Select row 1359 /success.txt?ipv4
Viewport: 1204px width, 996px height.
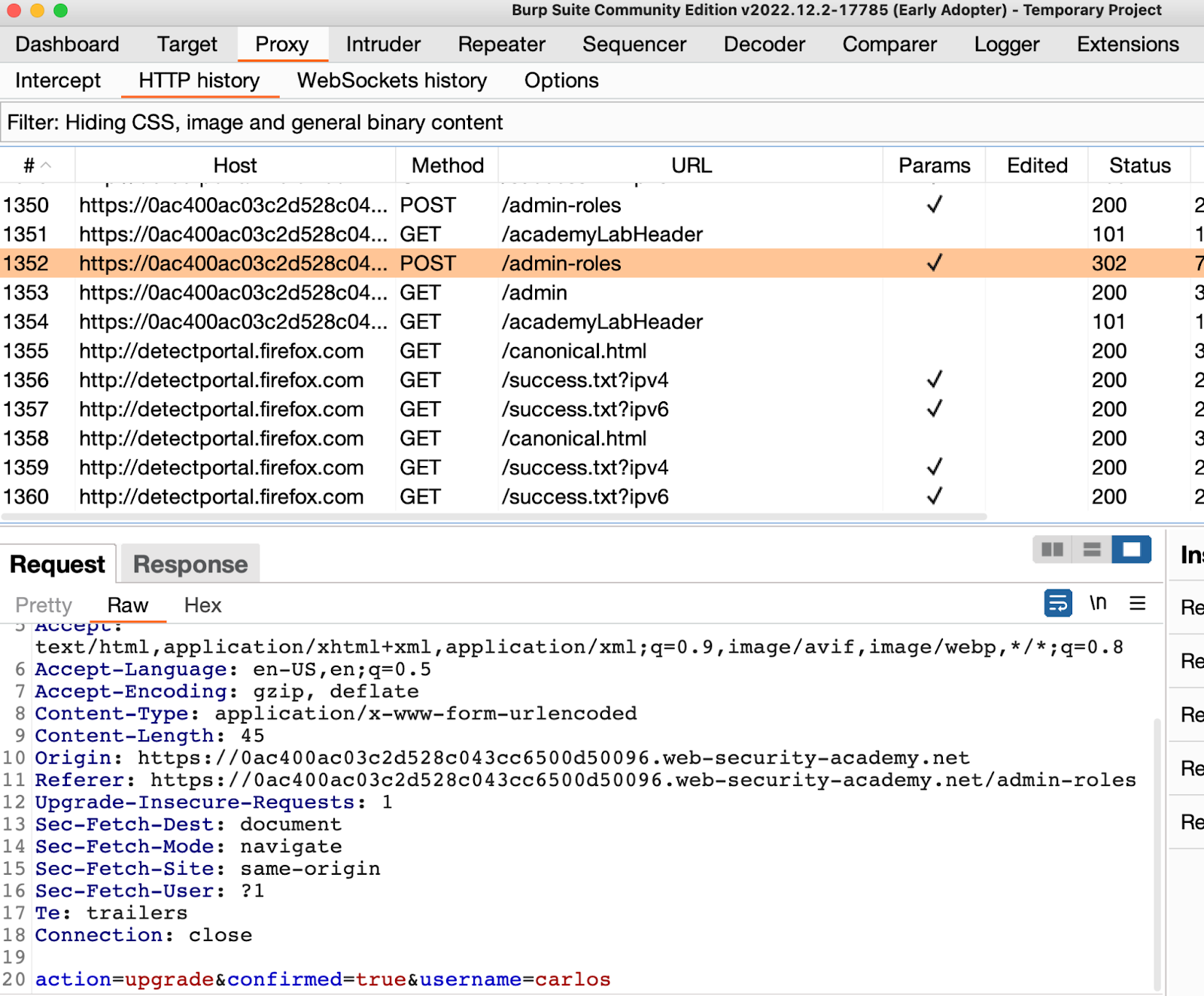point(602,468)
